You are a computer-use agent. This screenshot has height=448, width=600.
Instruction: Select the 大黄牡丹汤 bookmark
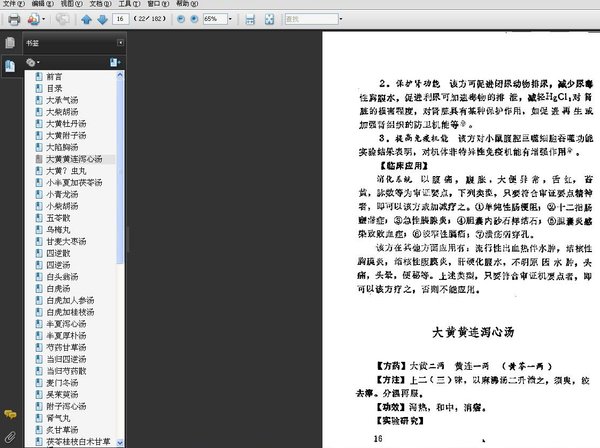pos(66,124)
